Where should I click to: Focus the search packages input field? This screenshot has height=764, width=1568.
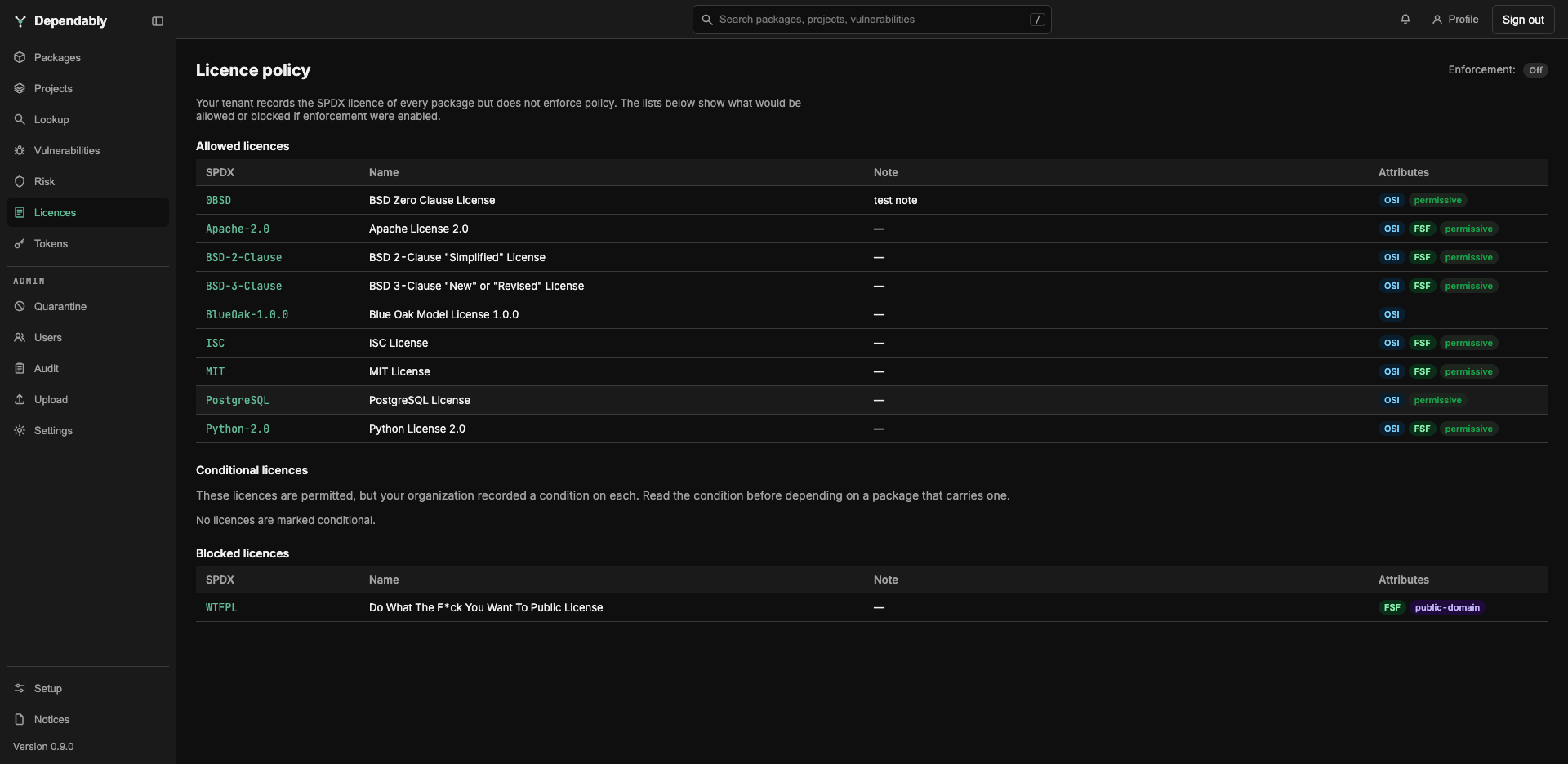pos(871,20)
